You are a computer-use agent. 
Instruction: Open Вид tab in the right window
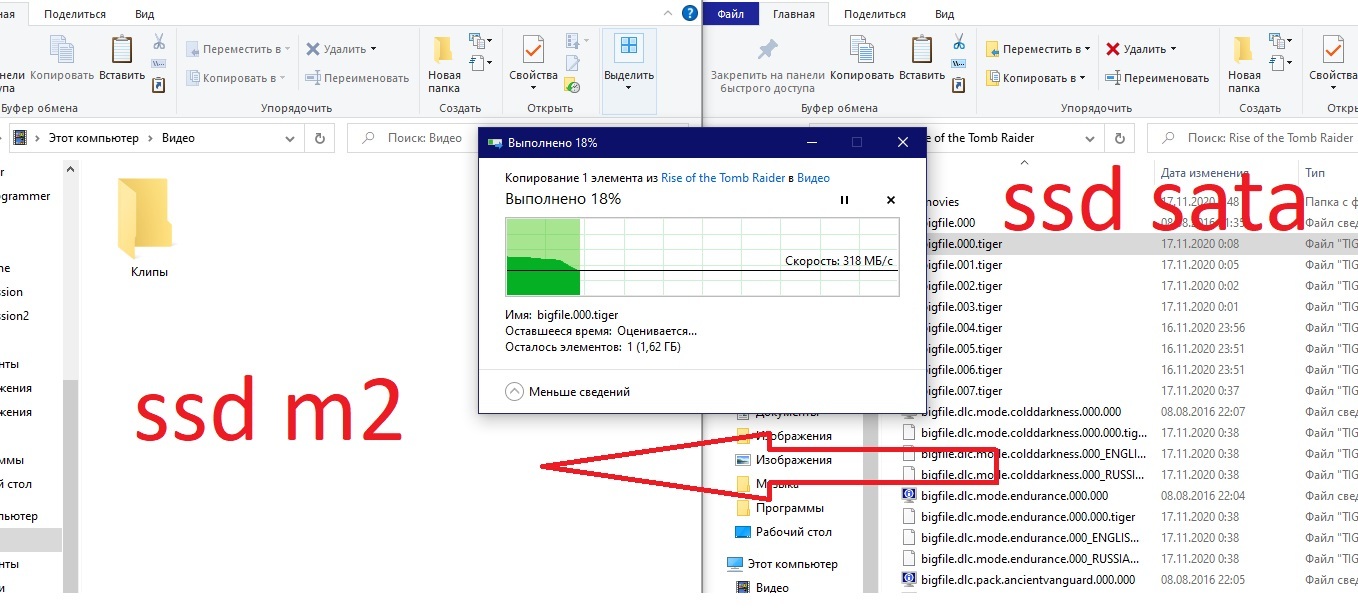pos(944,14)
